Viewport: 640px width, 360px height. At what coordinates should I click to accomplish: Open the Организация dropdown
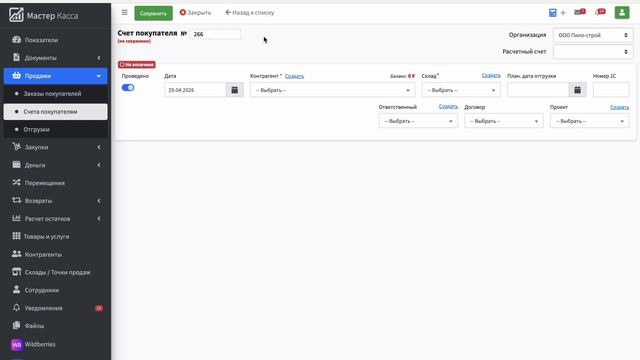(x=593, y=35)
